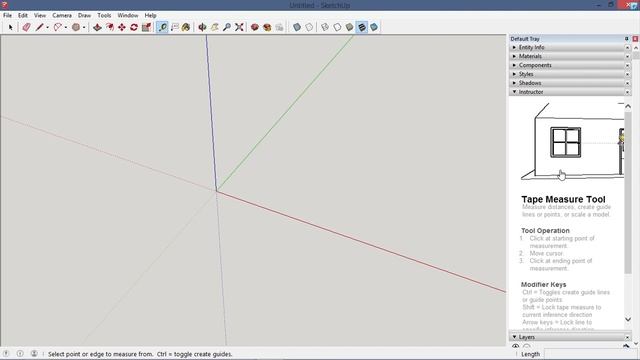This screenshot has width=640, height=360.
Task: Activate the Push/Pull tool
Action: pos(97,27)
